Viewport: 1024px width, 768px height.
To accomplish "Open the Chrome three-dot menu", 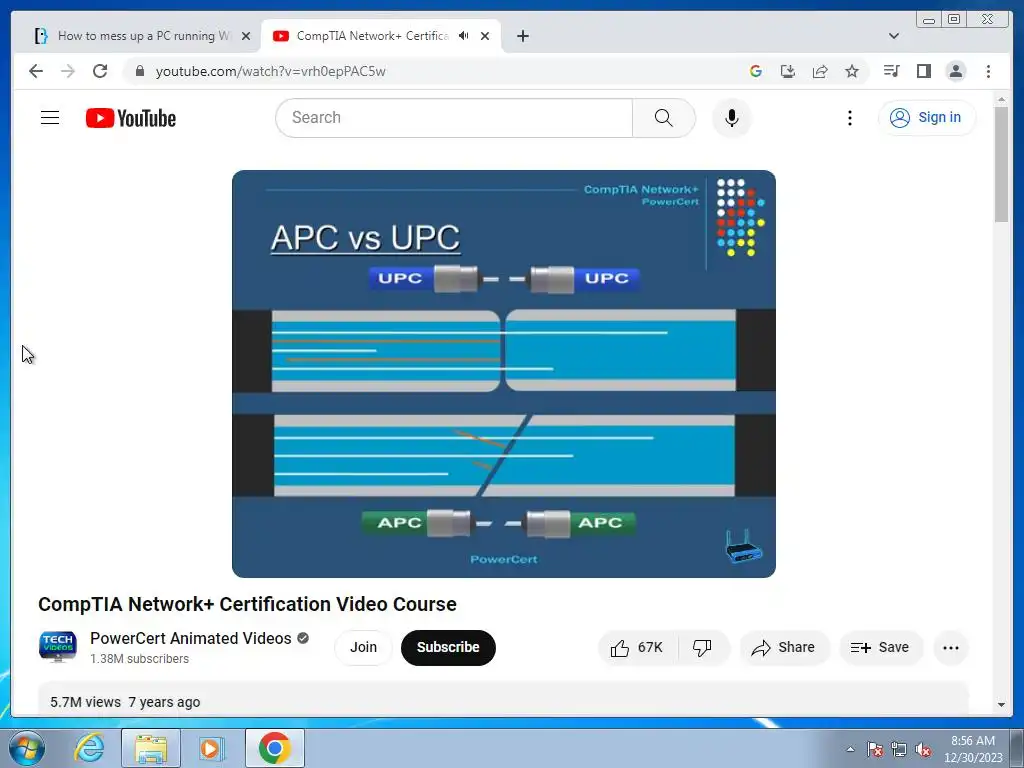I will (x=988, y=71).
